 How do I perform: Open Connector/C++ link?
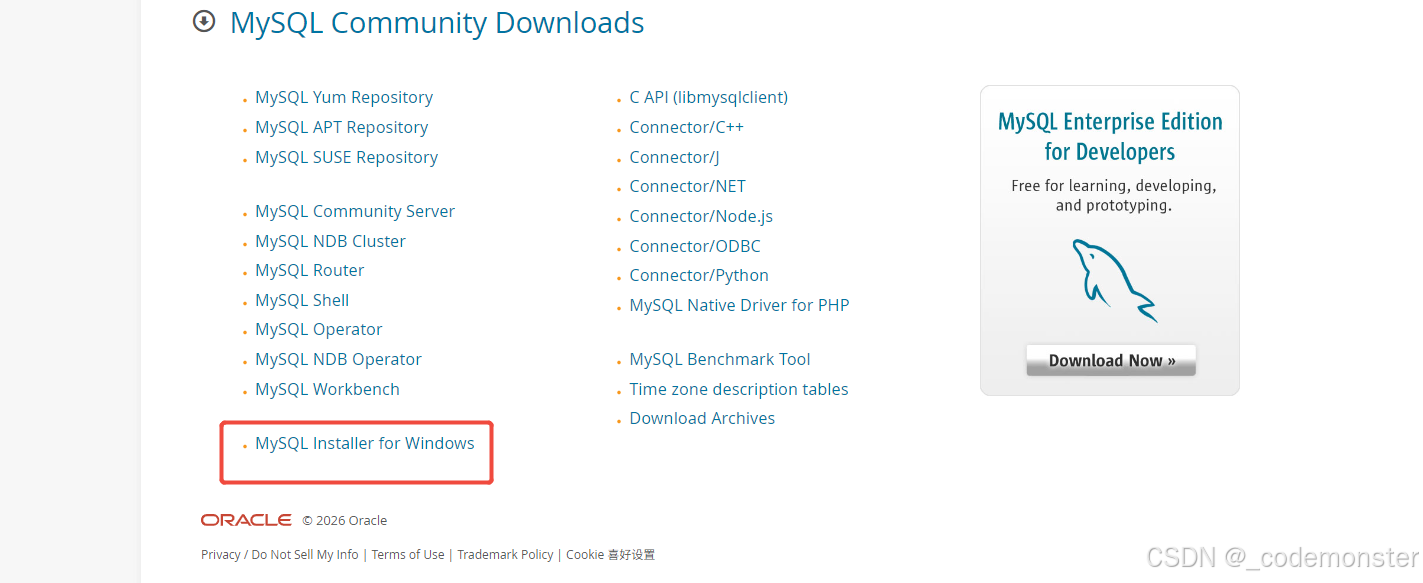[x=686, y=127]
